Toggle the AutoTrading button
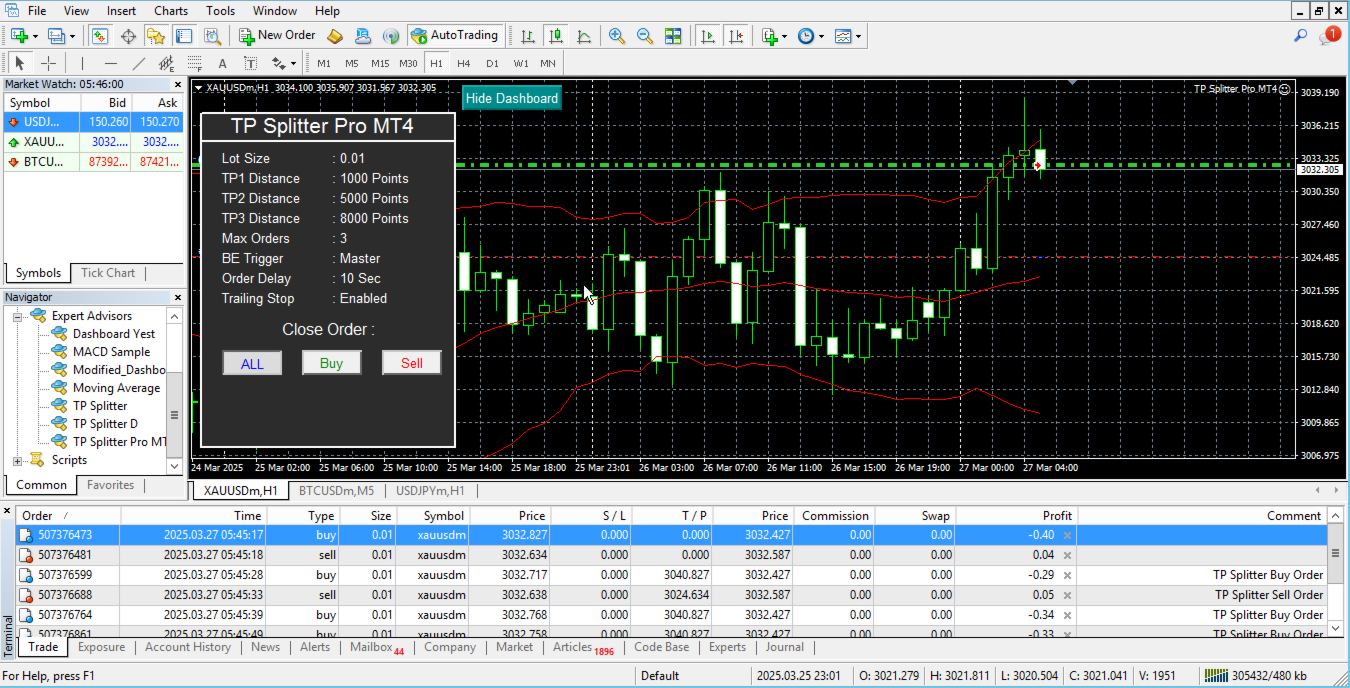The height and width of the screenshot is (688, 1350). click(454, 36)
